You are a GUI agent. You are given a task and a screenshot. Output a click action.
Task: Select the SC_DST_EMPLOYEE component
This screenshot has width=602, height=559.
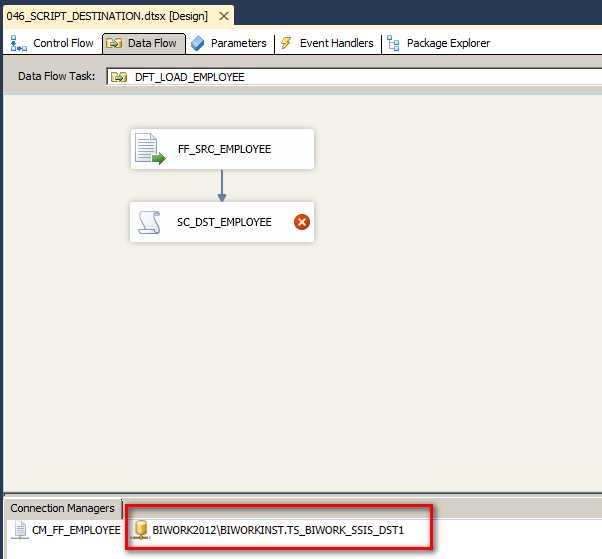222,222
